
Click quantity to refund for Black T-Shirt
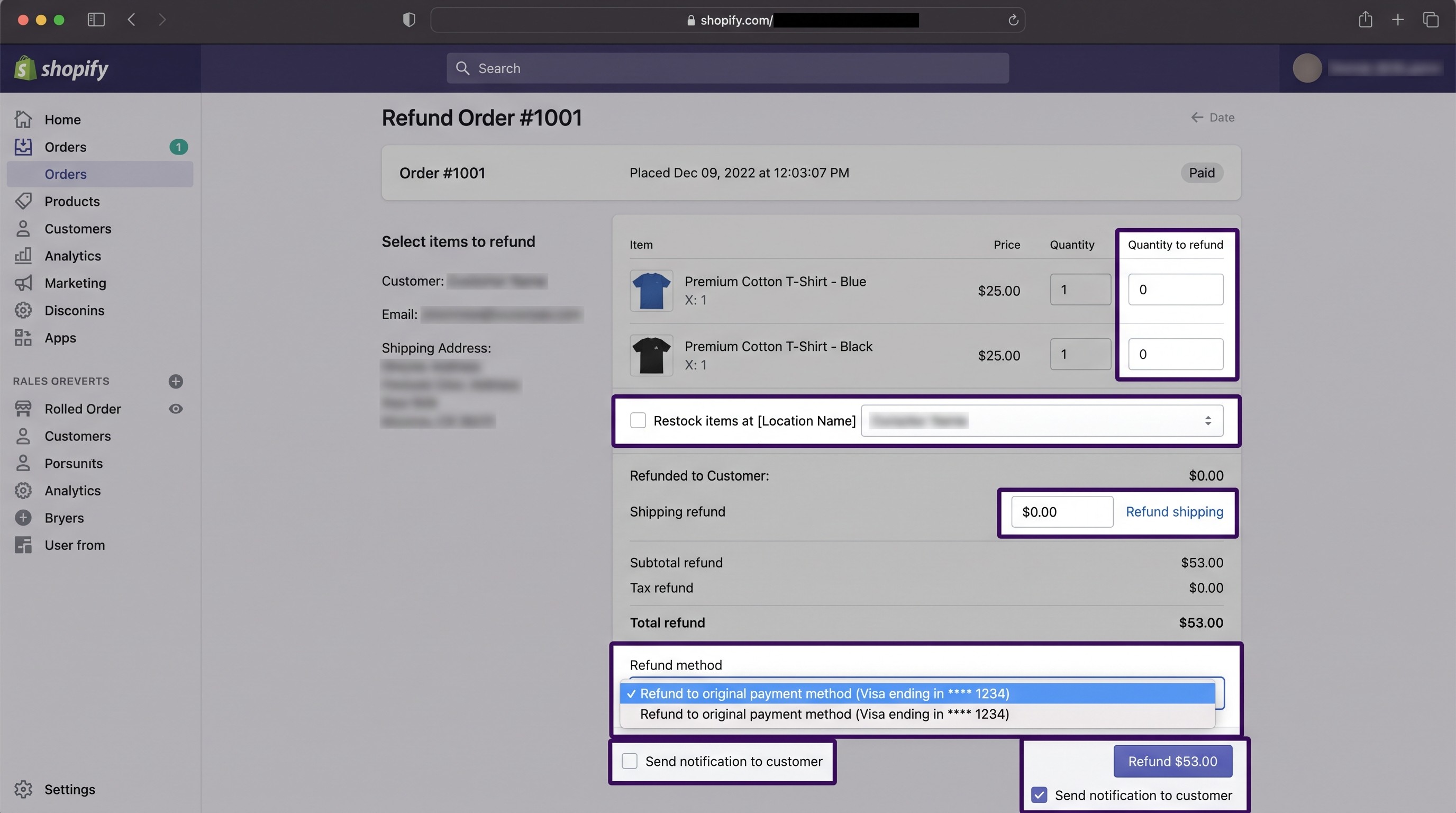[x=1176, y=354]
